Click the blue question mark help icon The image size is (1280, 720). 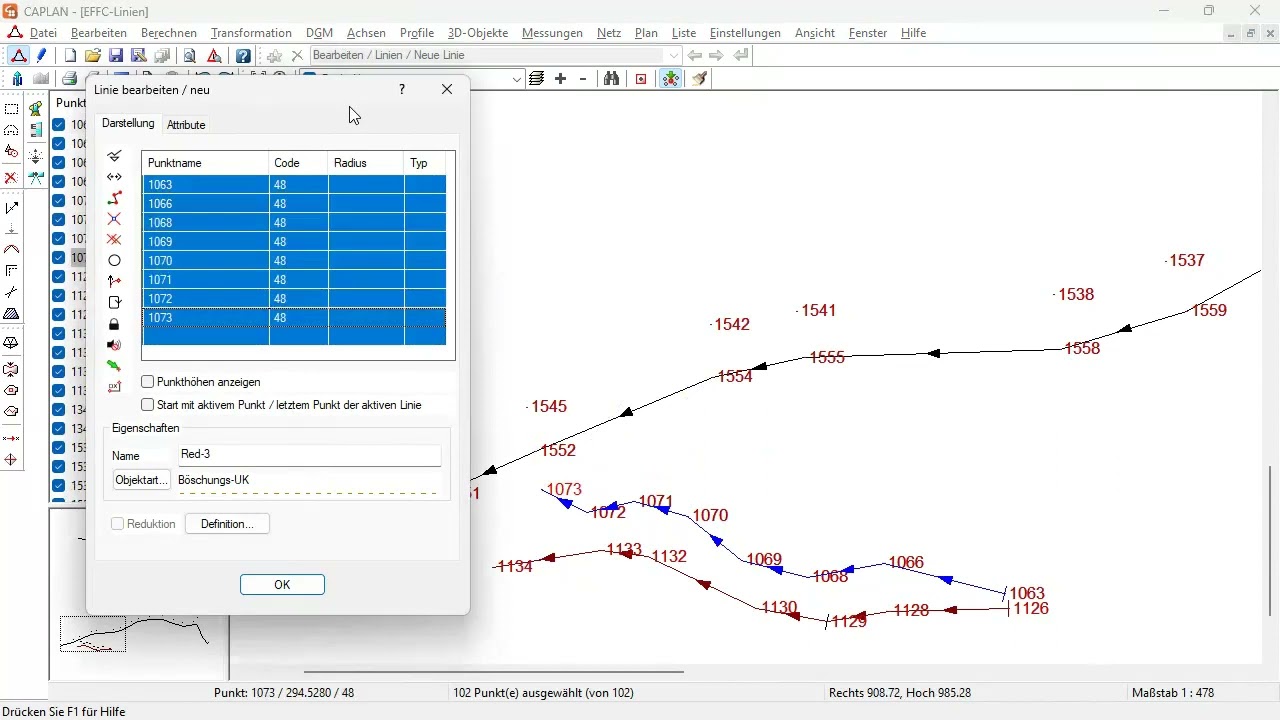click(x=243, y=56)
